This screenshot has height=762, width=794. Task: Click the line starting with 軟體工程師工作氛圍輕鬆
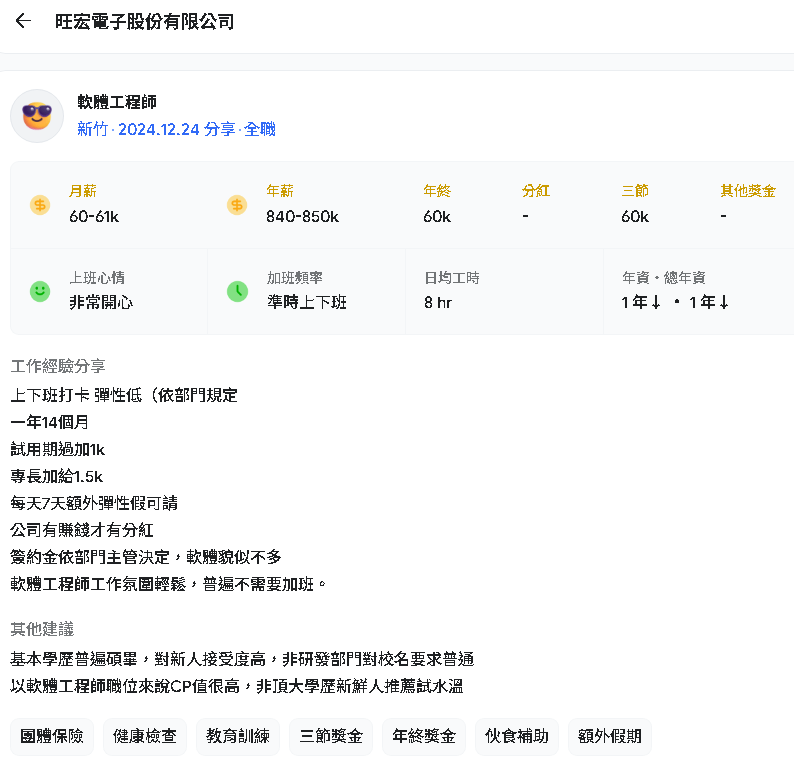coord(168,584)
